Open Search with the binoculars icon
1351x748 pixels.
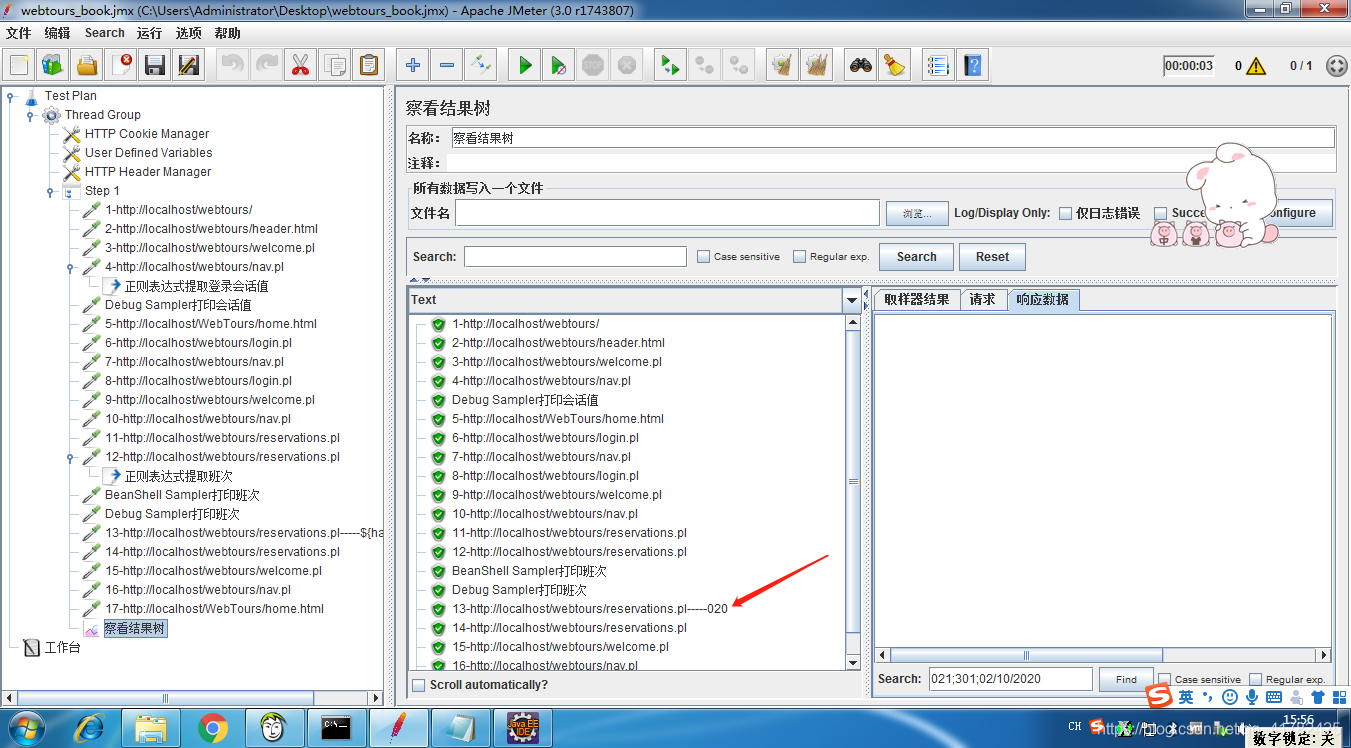pyautogui.click(x=860, y=66)
